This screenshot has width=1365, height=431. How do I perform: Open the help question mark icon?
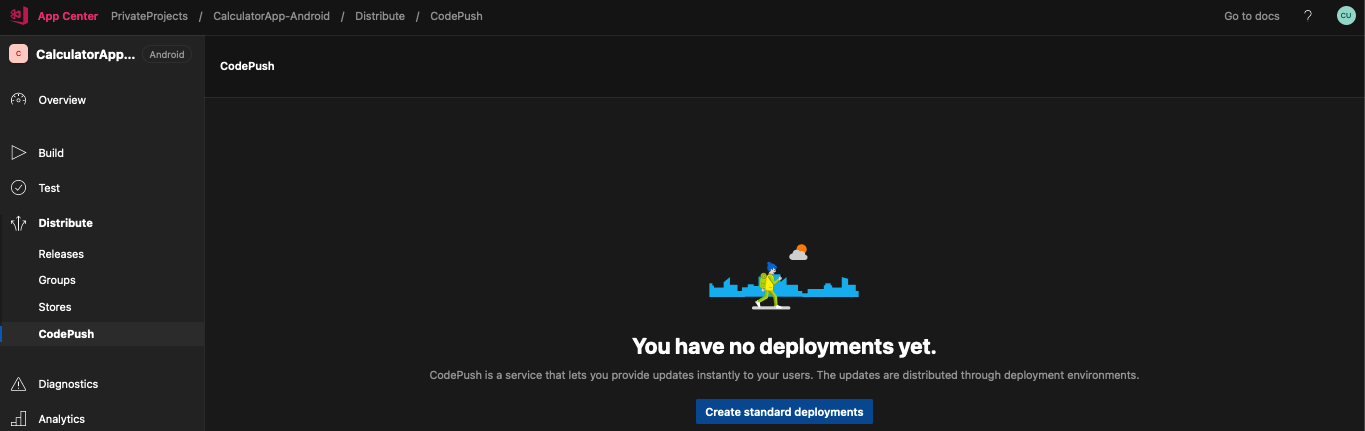[x=1308, y=16]
